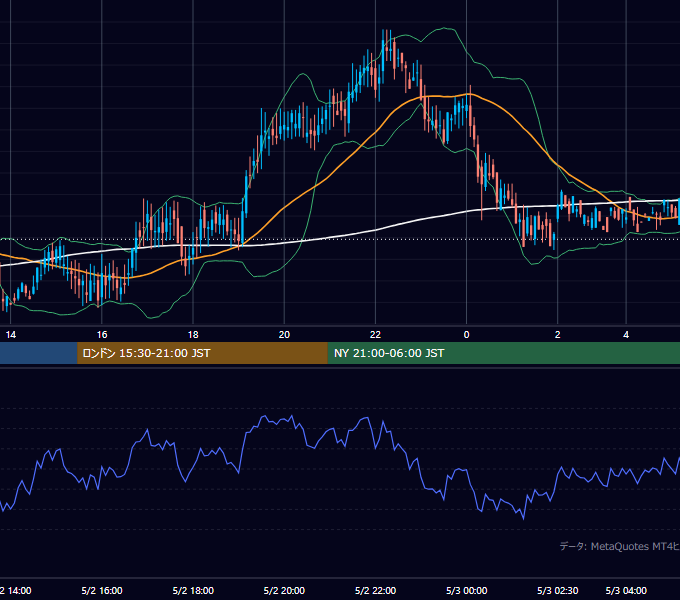Select the London 15:30-21:00 JST session bar

pyautogui.click(x=202, y=353)
